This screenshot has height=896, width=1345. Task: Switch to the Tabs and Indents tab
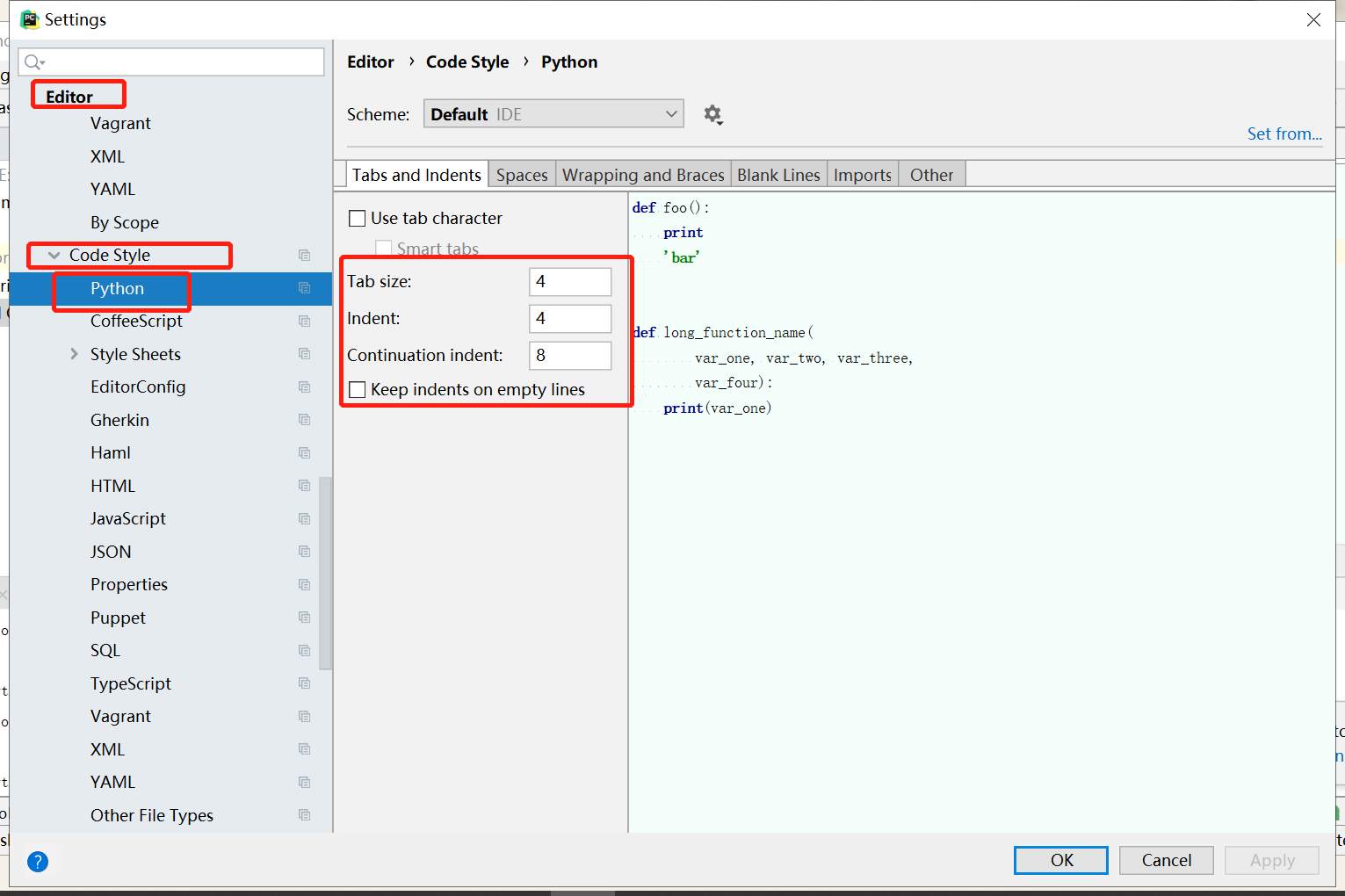point(416,175)
